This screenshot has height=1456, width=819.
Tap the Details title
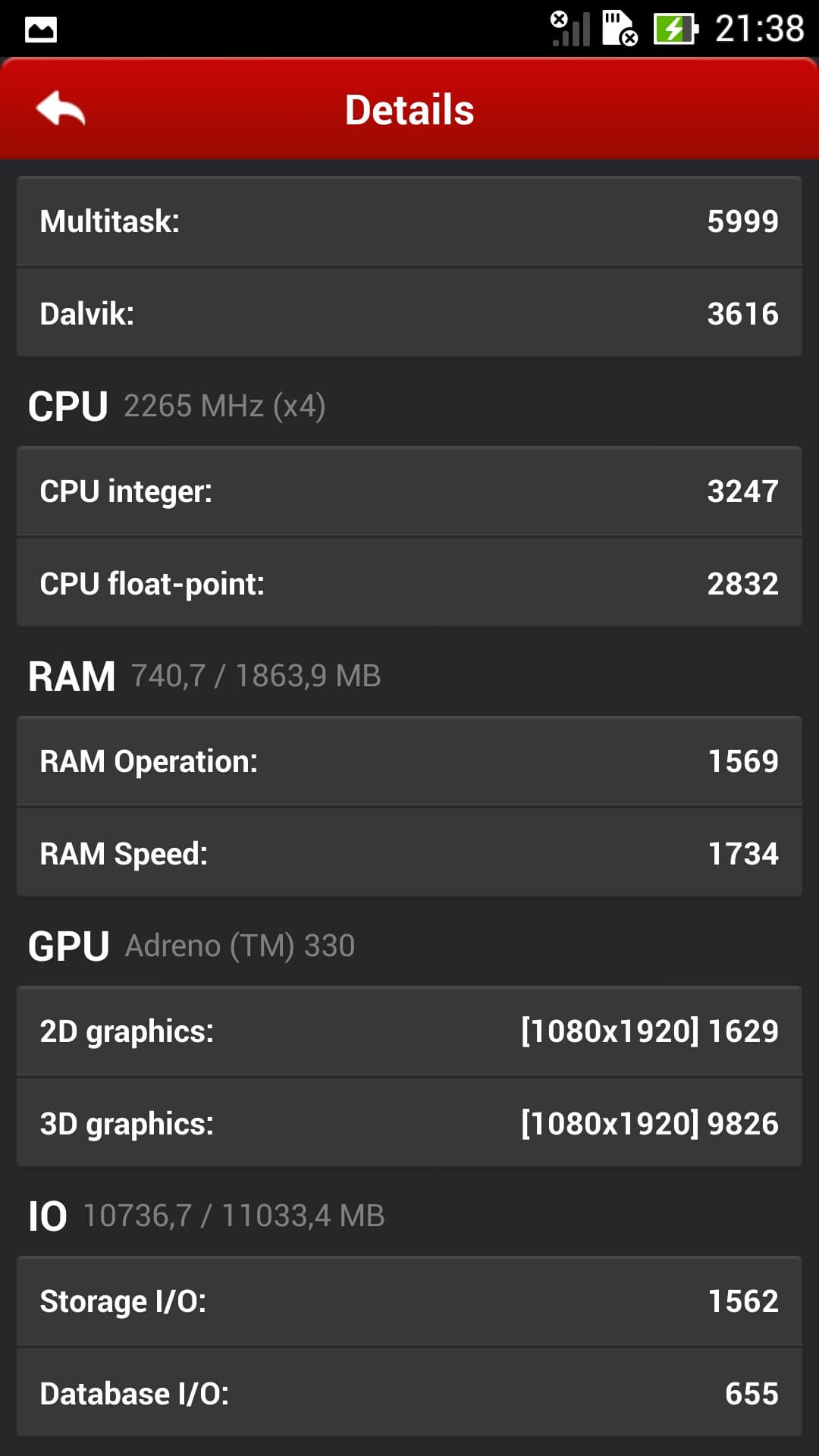[409, 110]
